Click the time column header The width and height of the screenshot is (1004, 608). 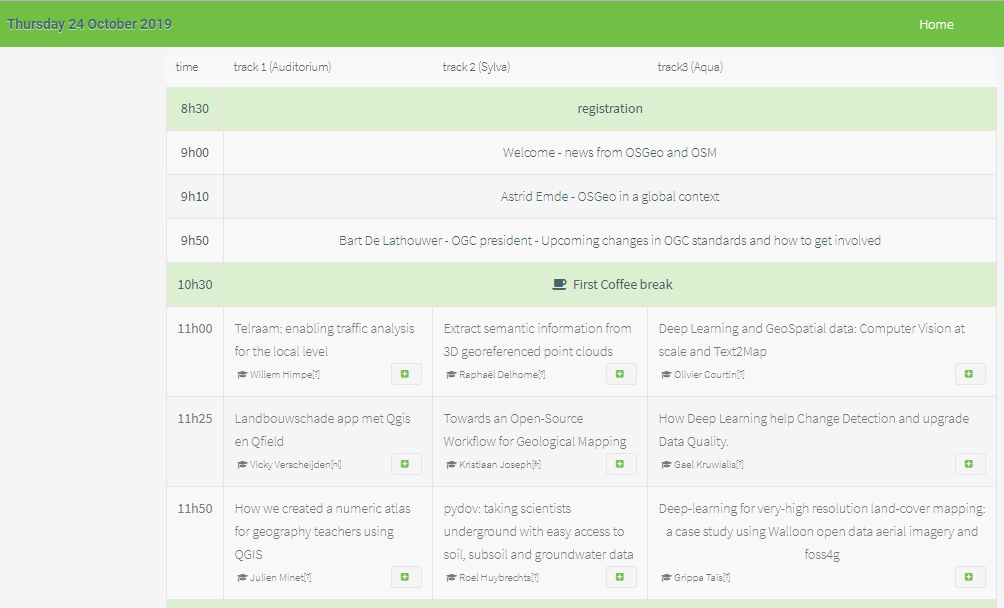pyautogui.click(x=187, y=67)
